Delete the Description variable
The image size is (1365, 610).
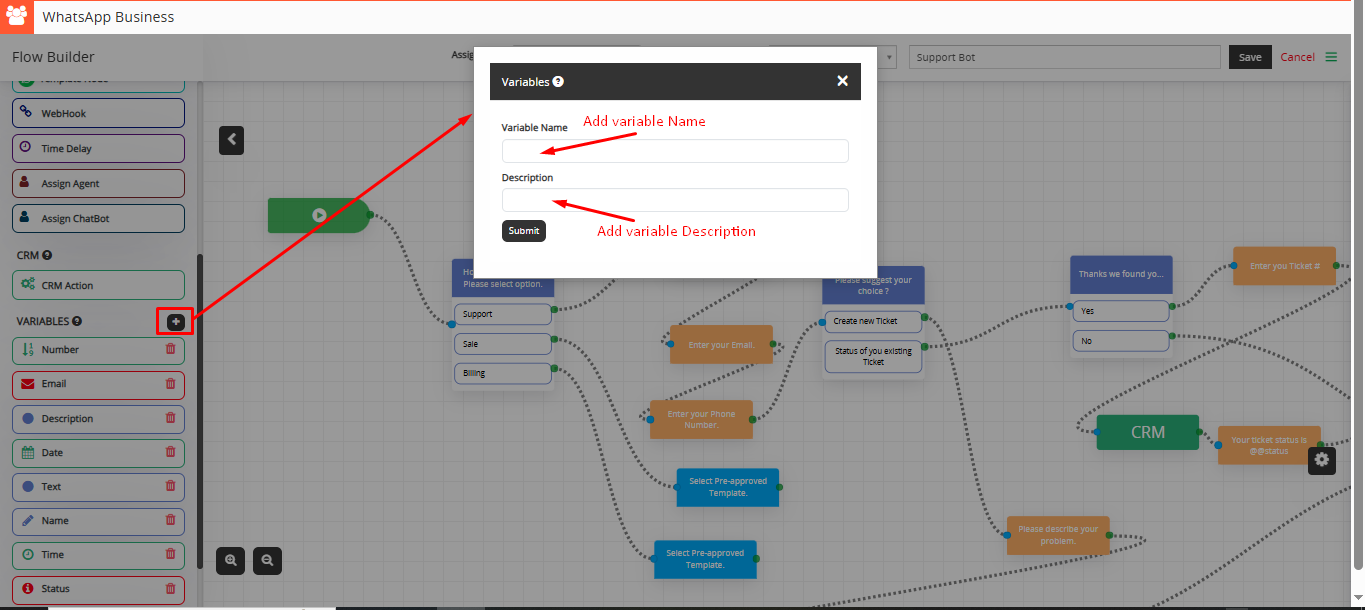tap(170, 418)
